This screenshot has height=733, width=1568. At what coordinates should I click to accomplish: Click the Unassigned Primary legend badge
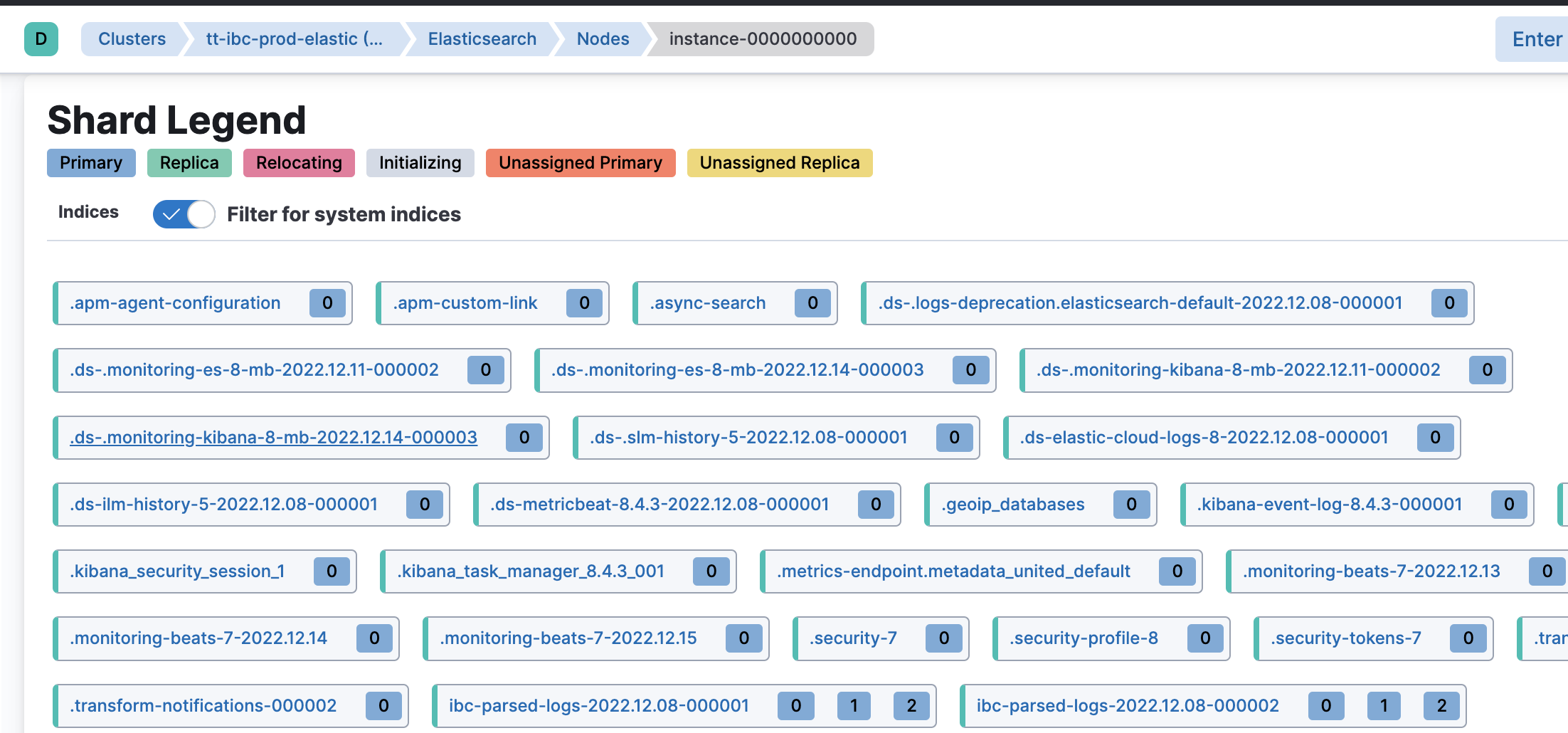[x=581, y=163]
